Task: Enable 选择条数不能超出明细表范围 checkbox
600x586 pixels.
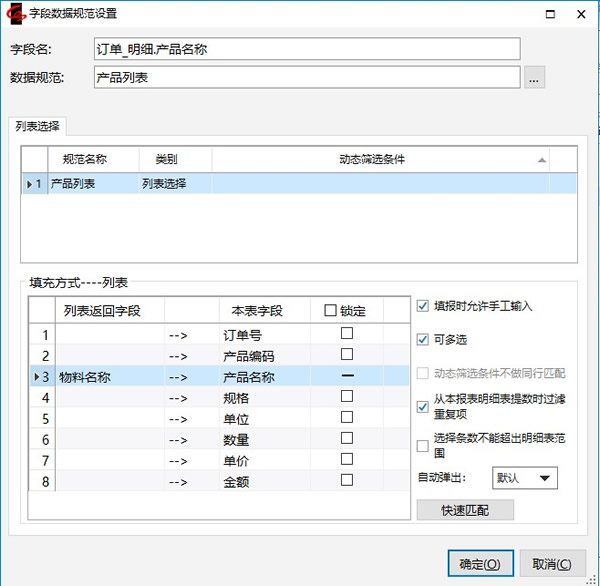Action: 423,446
